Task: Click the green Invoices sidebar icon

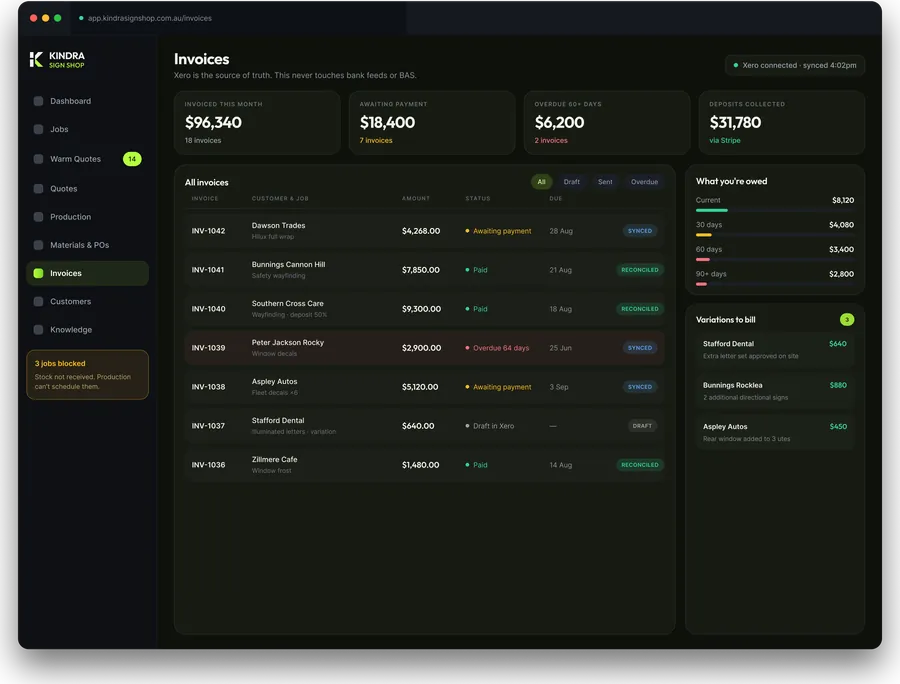Action: 38,273
